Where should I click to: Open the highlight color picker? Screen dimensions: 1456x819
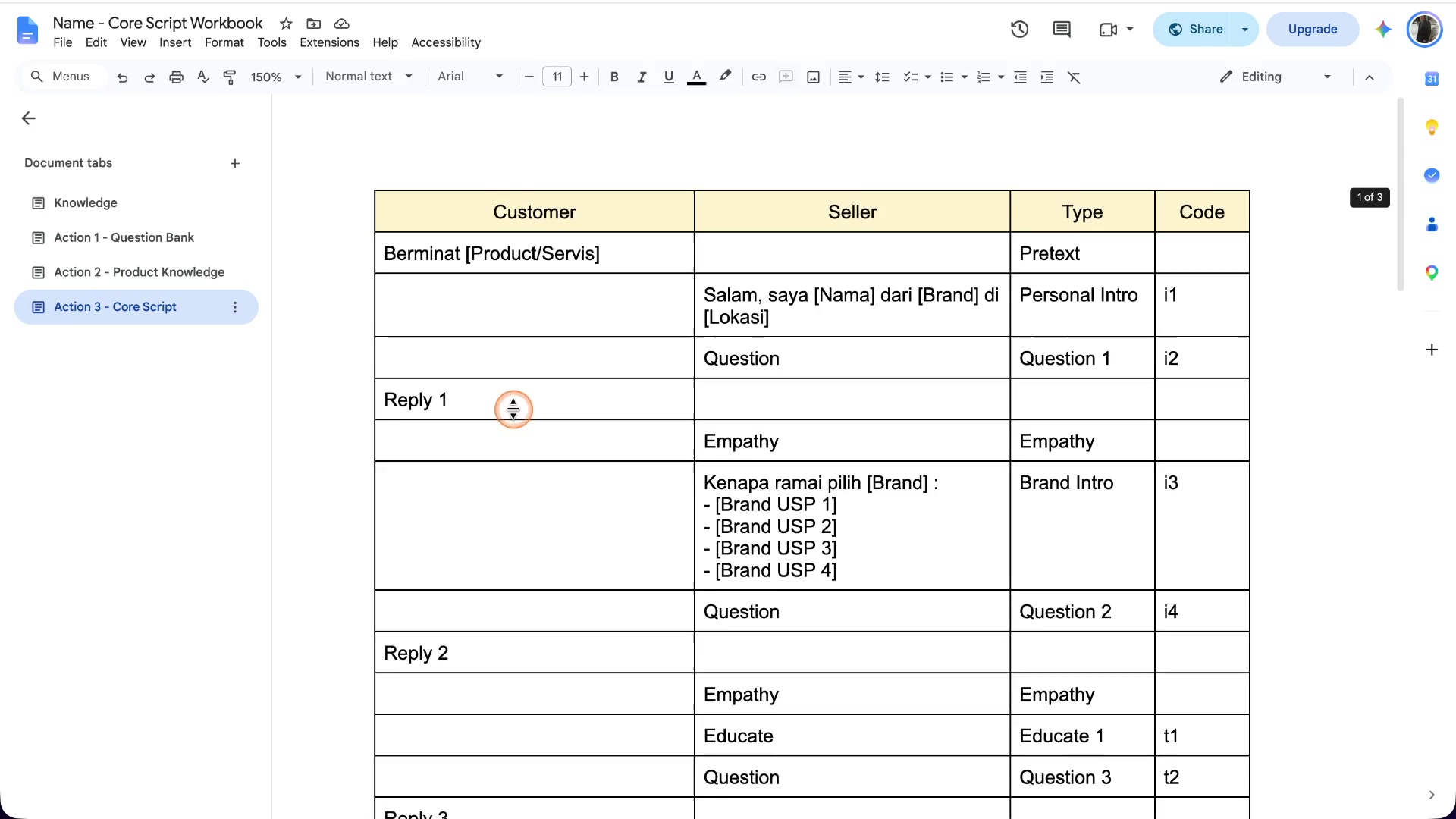pyautogui.click(x=726, y=77)
